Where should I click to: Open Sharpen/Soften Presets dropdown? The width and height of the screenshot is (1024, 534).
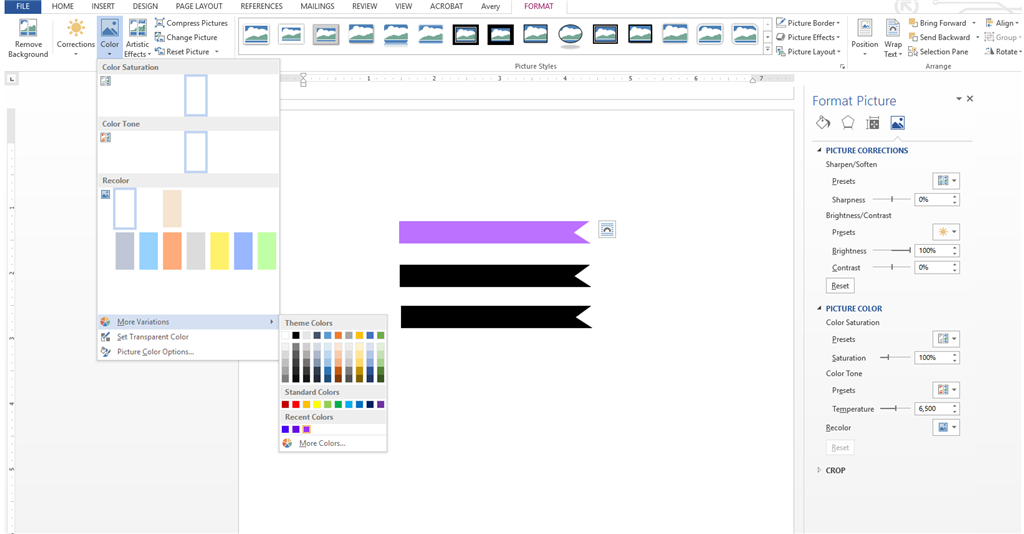click(946, 181)
